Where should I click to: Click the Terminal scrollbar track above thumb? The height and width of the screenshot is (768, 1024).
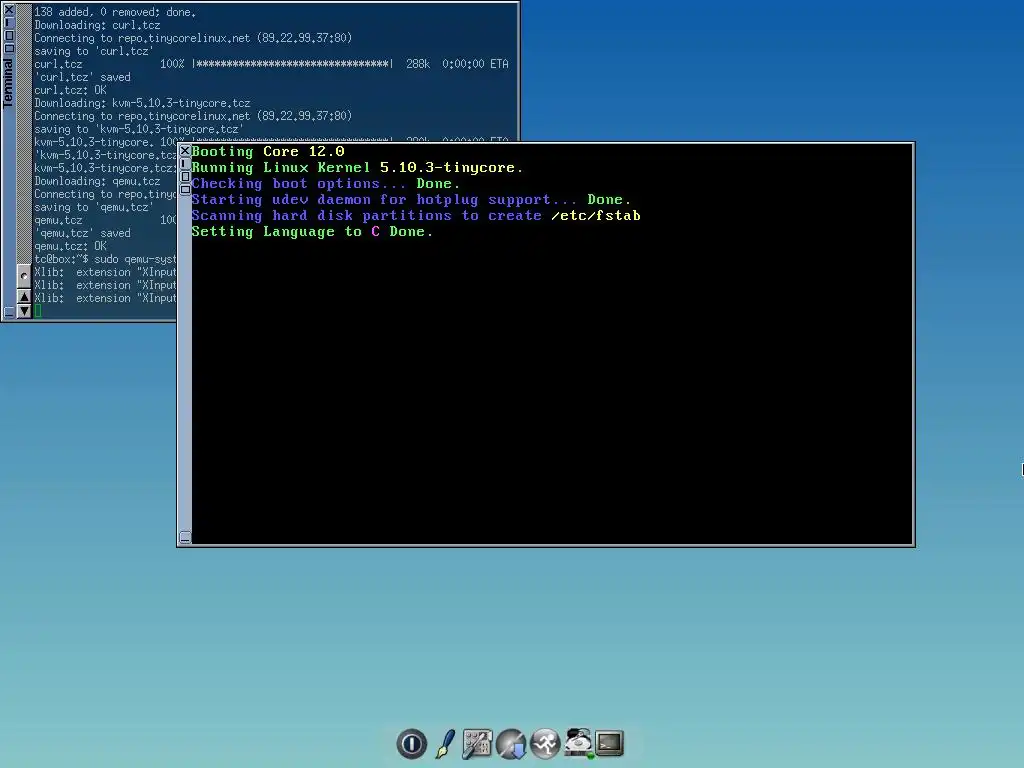point(24,134)
